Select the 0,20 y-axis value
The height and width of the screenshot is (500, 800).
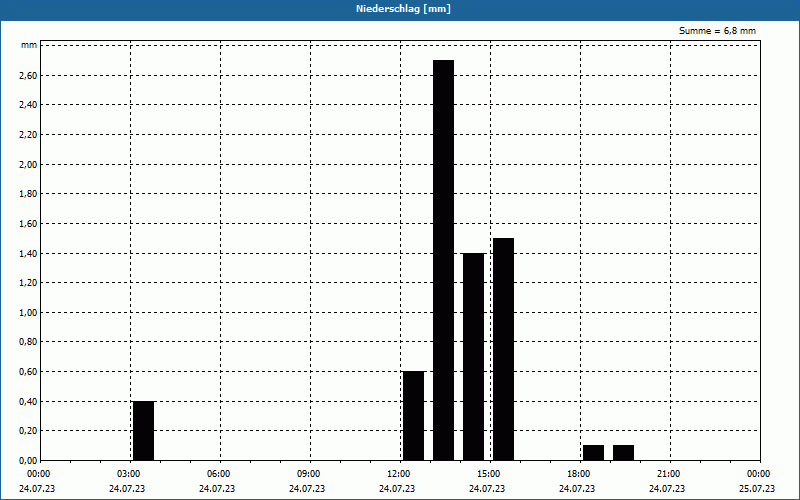[28, 431]
